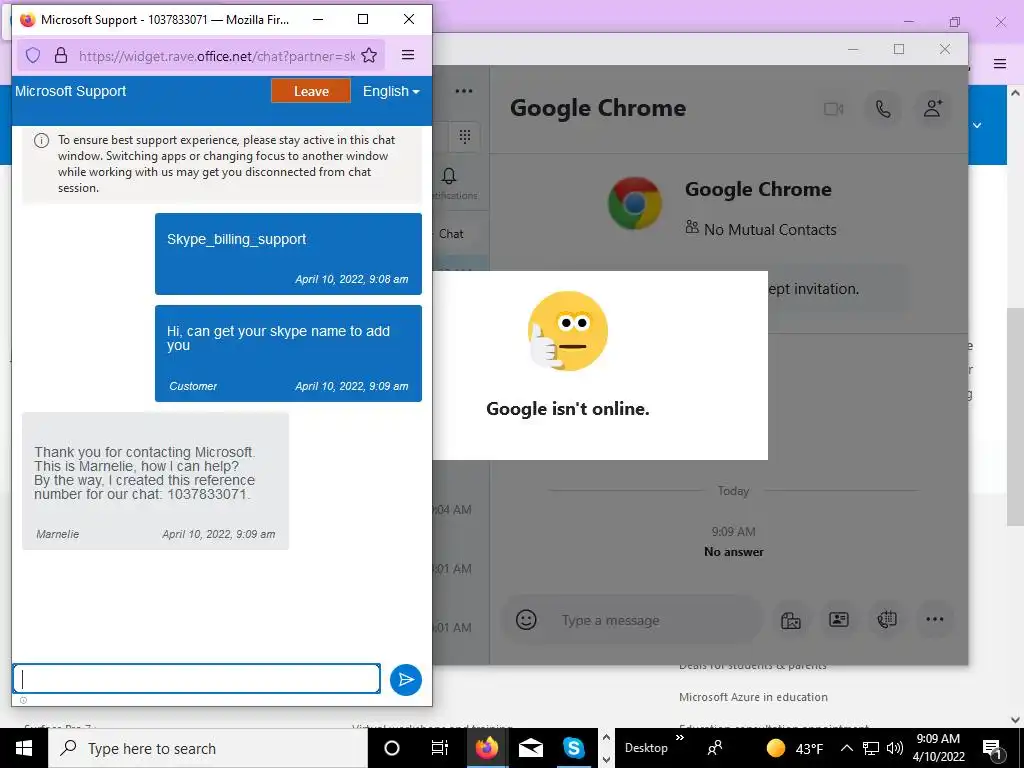This screenshot has height=768, width=1024.
Task: Click the Skype_billing_support message bubble
Action: (288, 254)
